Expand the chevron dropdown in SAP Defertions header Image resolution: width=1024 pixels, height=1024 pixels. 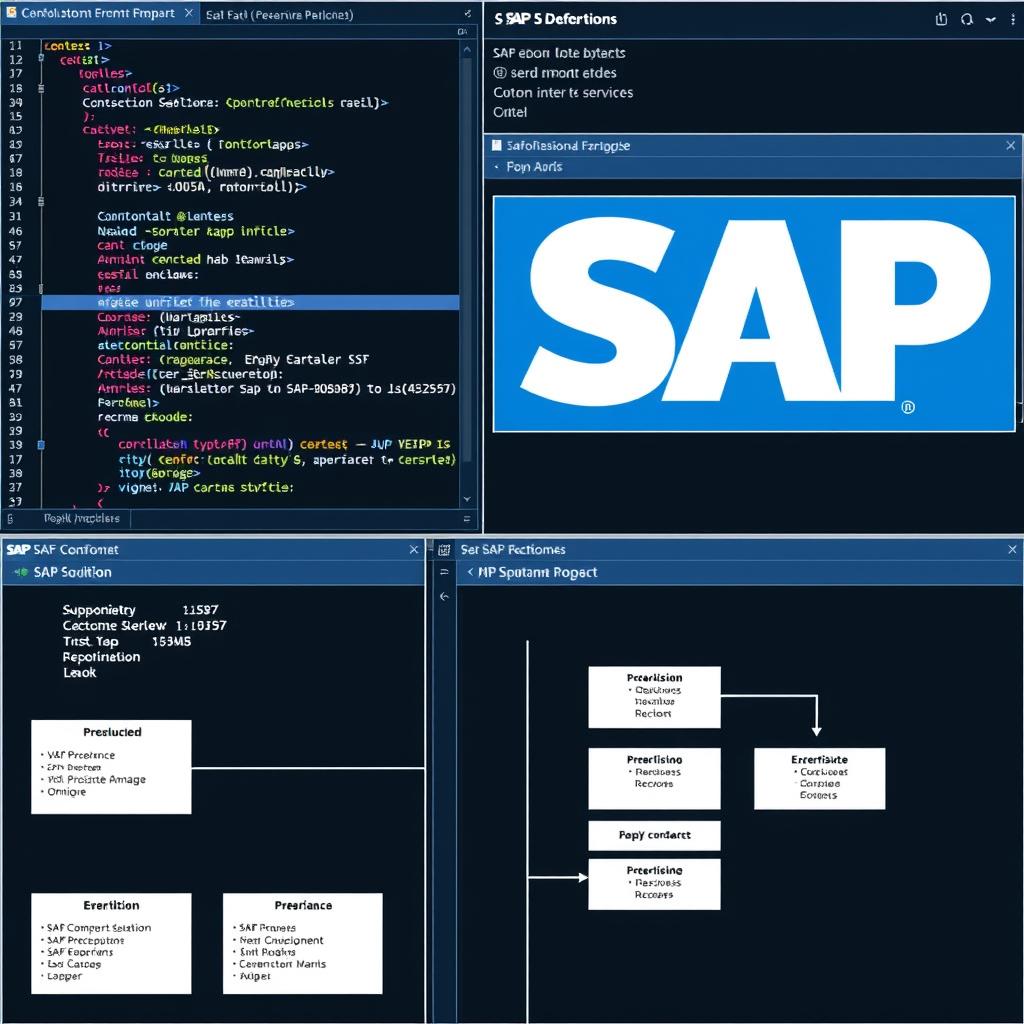point(991,19)
